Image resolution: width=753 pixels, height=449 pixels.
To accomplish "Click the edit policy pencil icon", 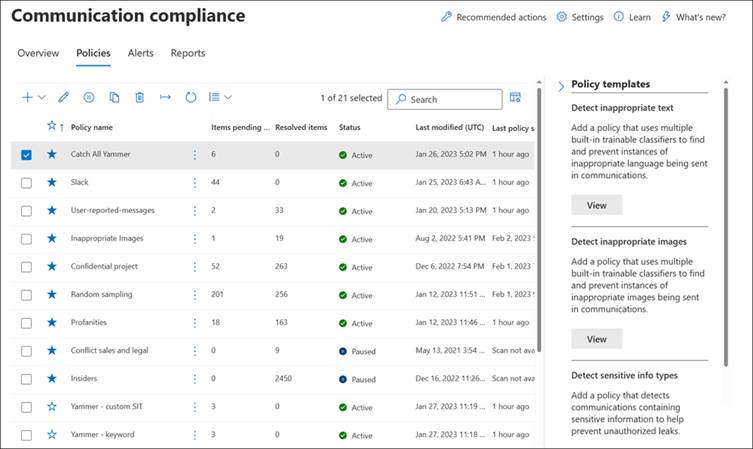I will pyautogui.click(x=63, y=97).
